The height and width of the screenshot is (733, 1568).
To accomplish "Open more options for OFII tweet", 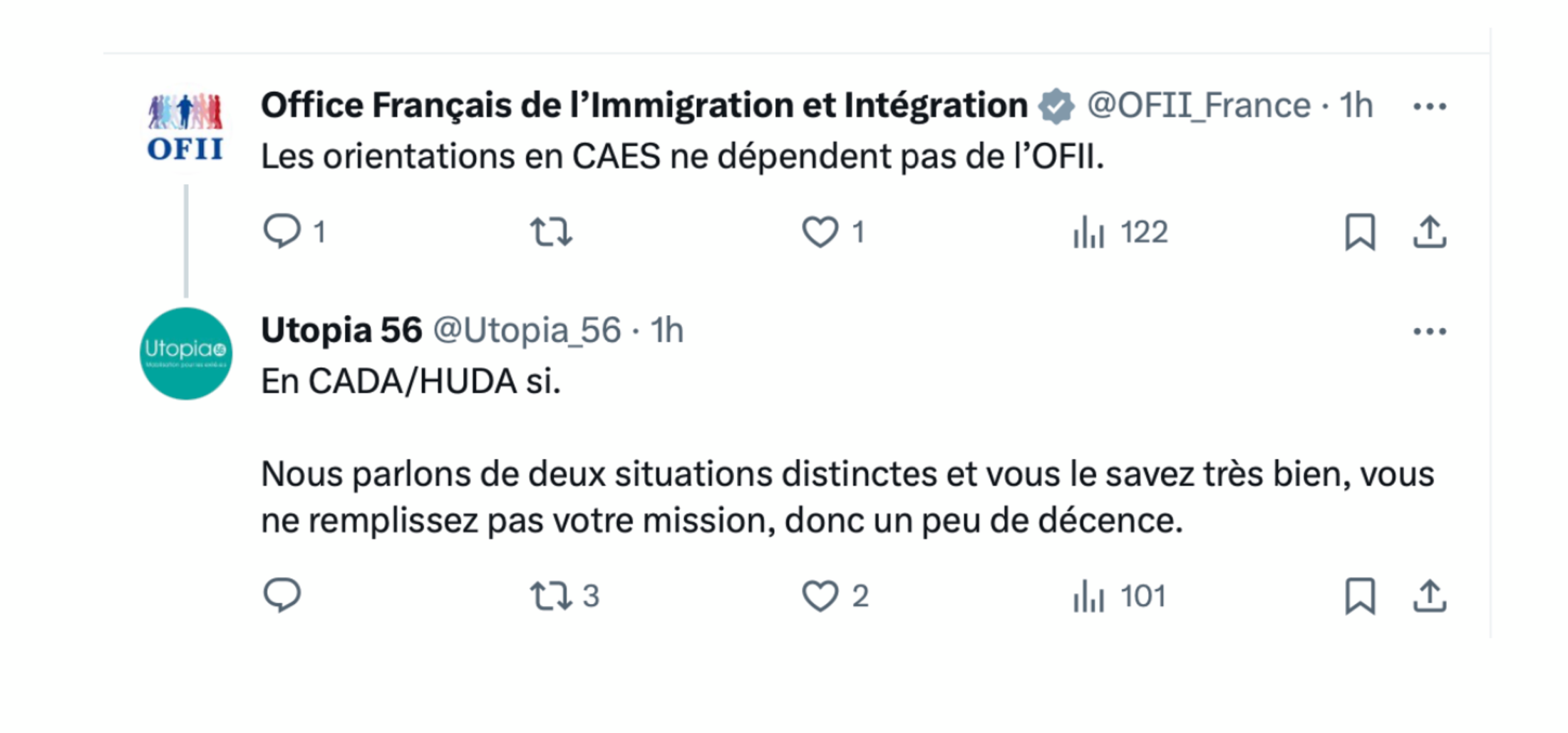I will [x=1430, y=106].
